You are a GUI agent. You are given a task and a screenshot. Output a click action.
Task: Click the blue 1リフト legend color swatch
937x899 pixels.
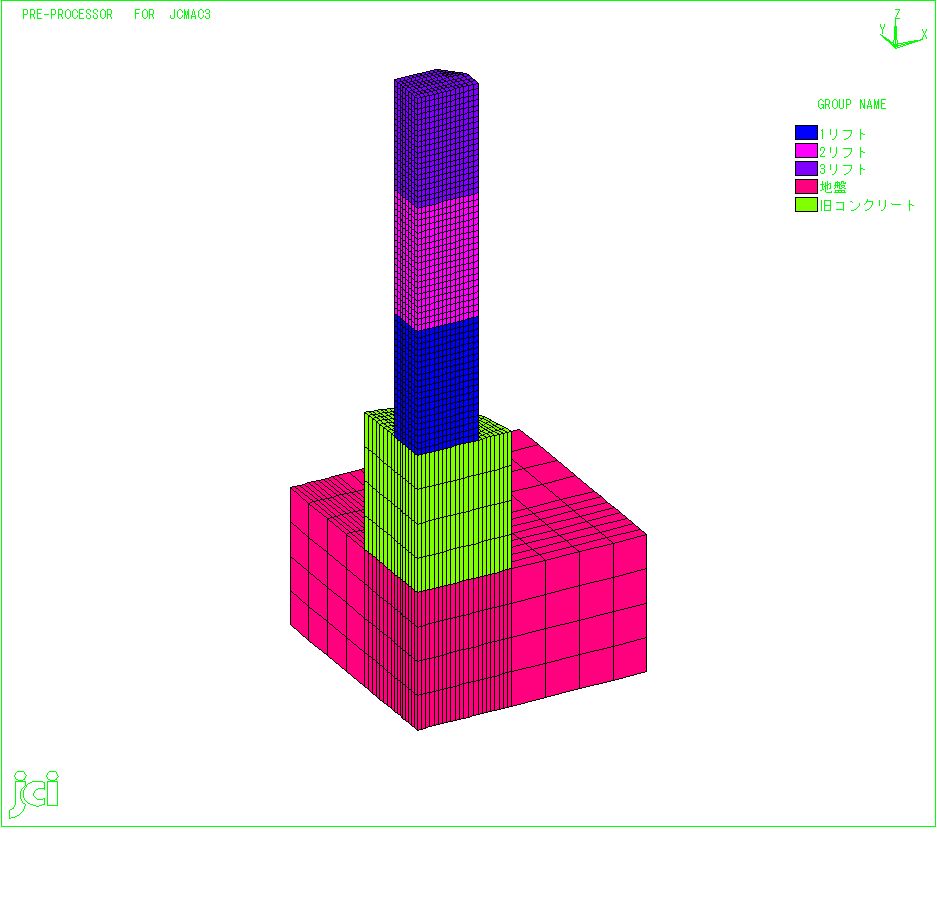pos(806,133)
